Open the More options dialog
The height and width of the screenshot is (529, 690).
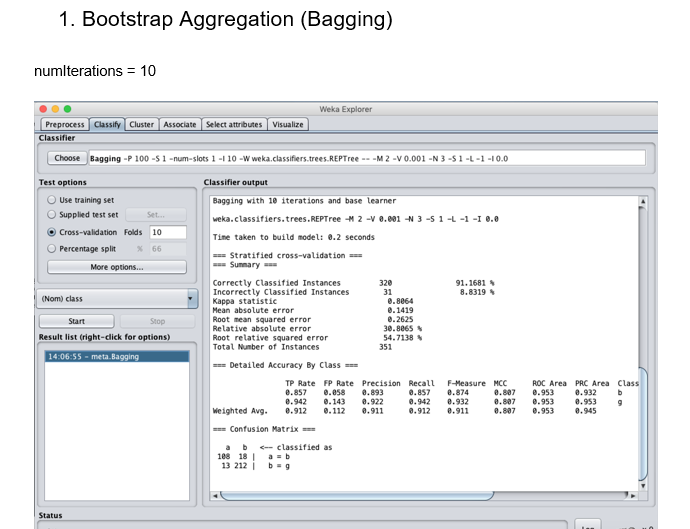[x=117, y=267]
